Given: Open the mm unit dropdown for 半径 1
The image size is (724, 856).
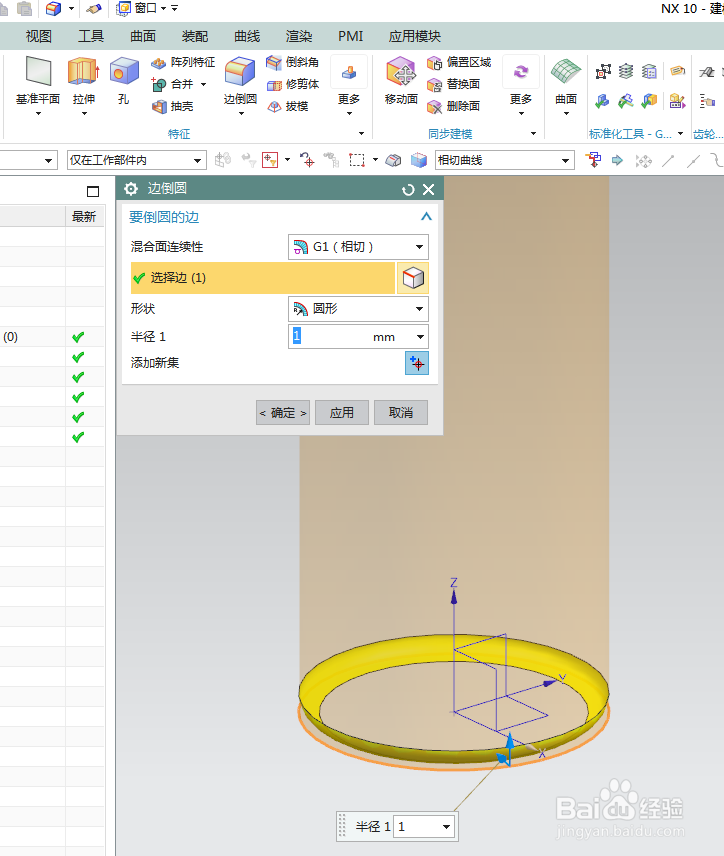Looking at the screenshot, I should 420,337.
